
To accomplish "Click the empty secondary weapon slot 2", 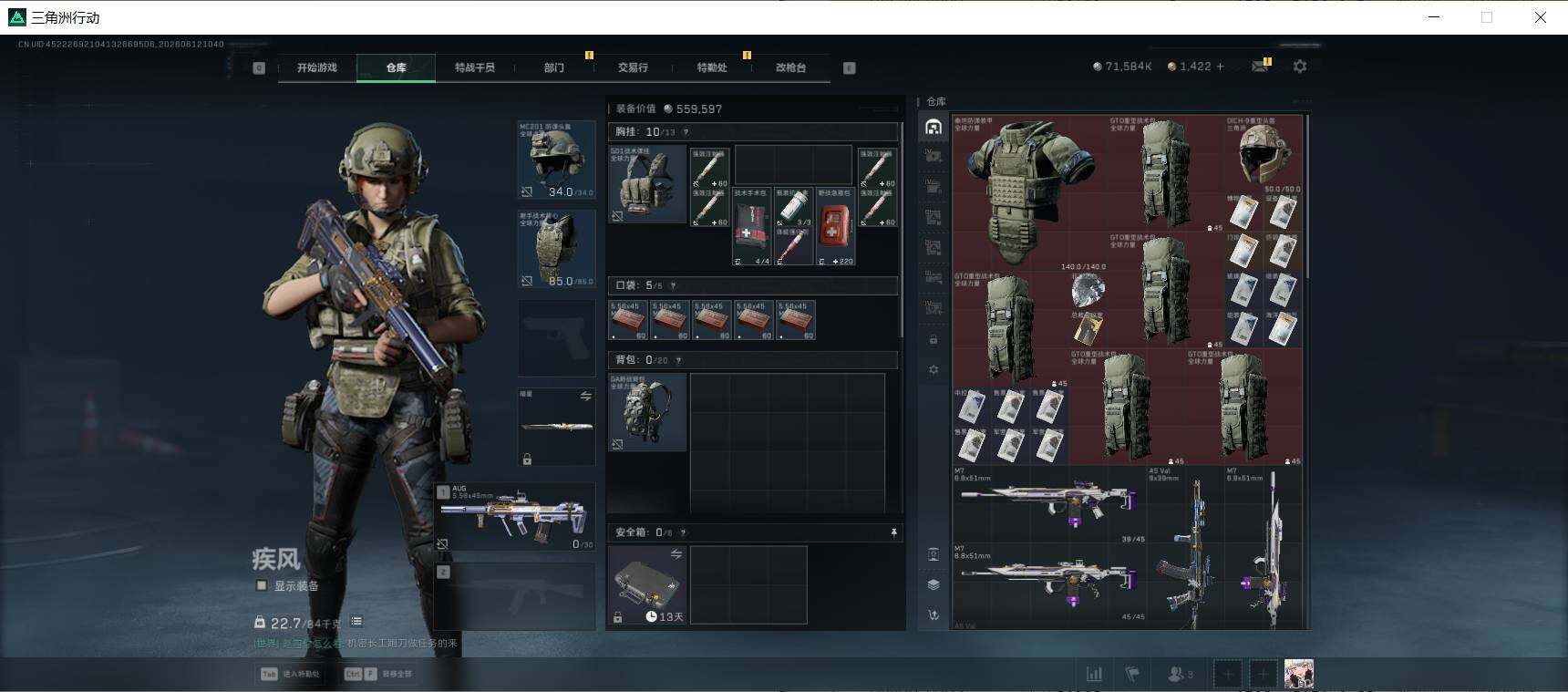I will pyautogui.click(x=515, y=595).
